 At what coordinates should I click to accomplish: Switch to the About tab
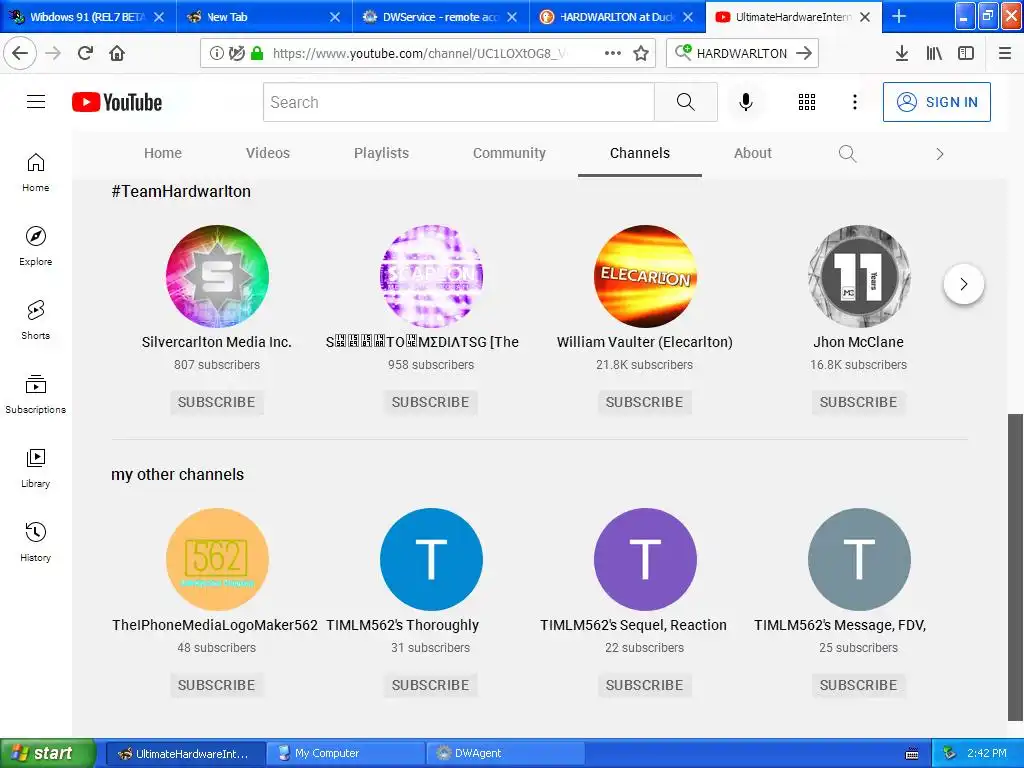pyautogui.click(x=753, y=153)
